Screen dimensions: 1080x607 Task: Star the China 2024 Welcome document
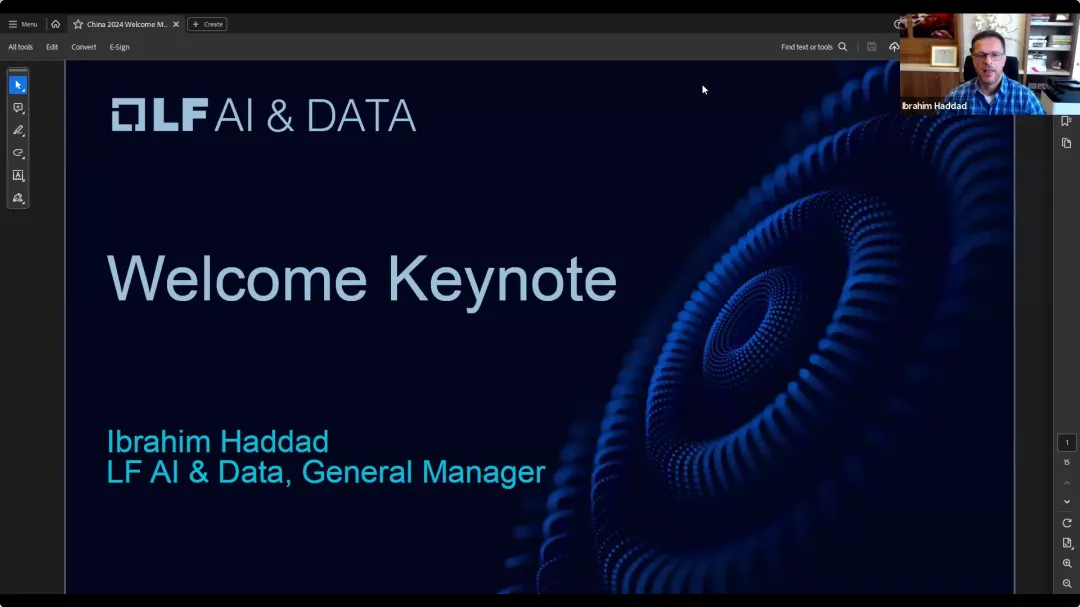click(x=78, y=24)
